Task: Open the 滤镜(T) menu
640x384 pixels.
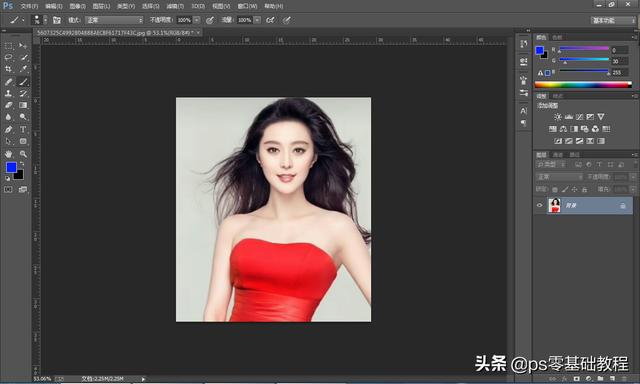Action: point(175,6)
